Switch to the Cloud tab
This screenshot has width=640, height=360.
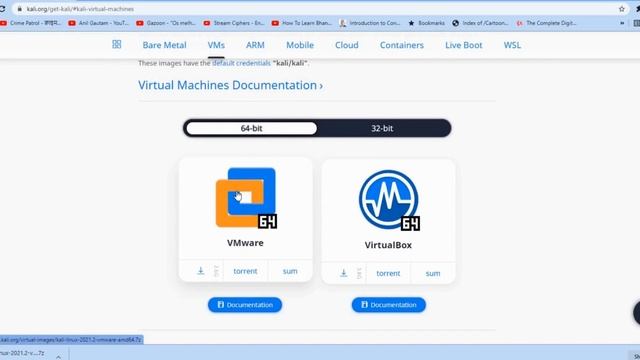tap(347, 45)
